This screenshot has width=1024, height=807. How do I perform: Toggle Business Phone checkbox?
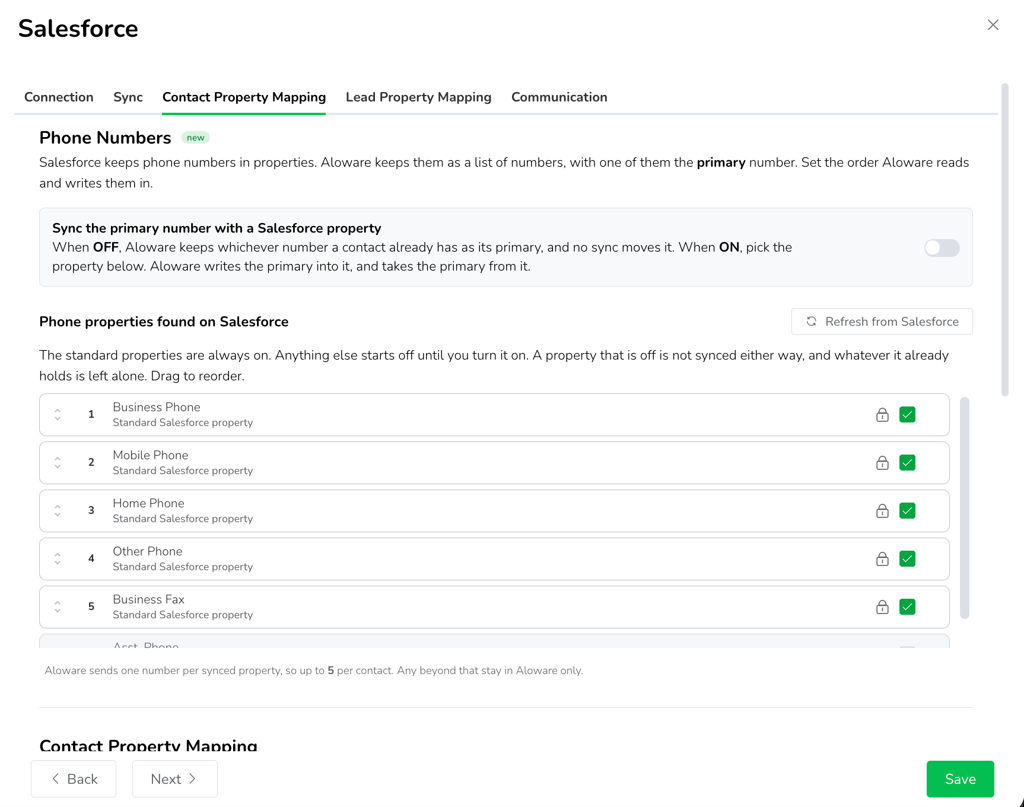click(907, 415)
